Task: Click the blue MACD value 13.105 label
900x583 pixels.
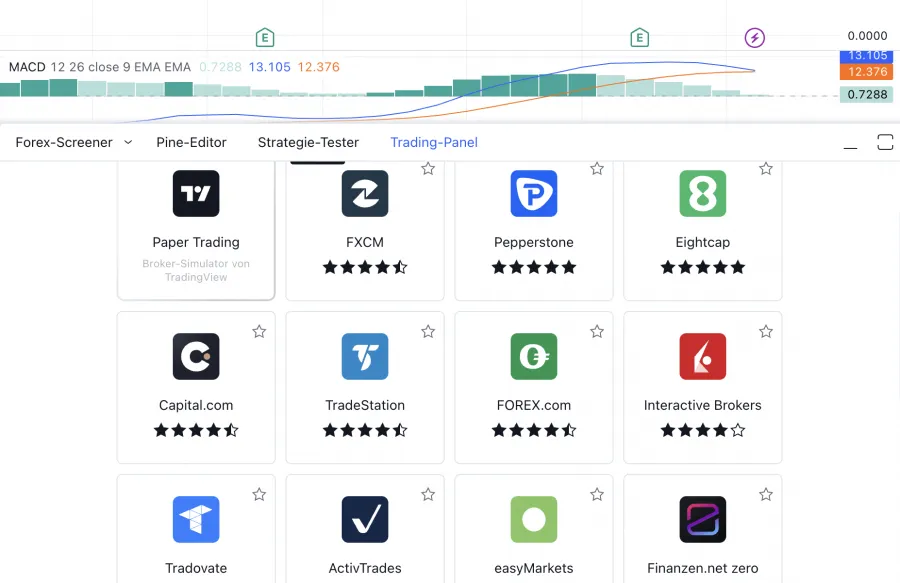Action: pos(269,67)
